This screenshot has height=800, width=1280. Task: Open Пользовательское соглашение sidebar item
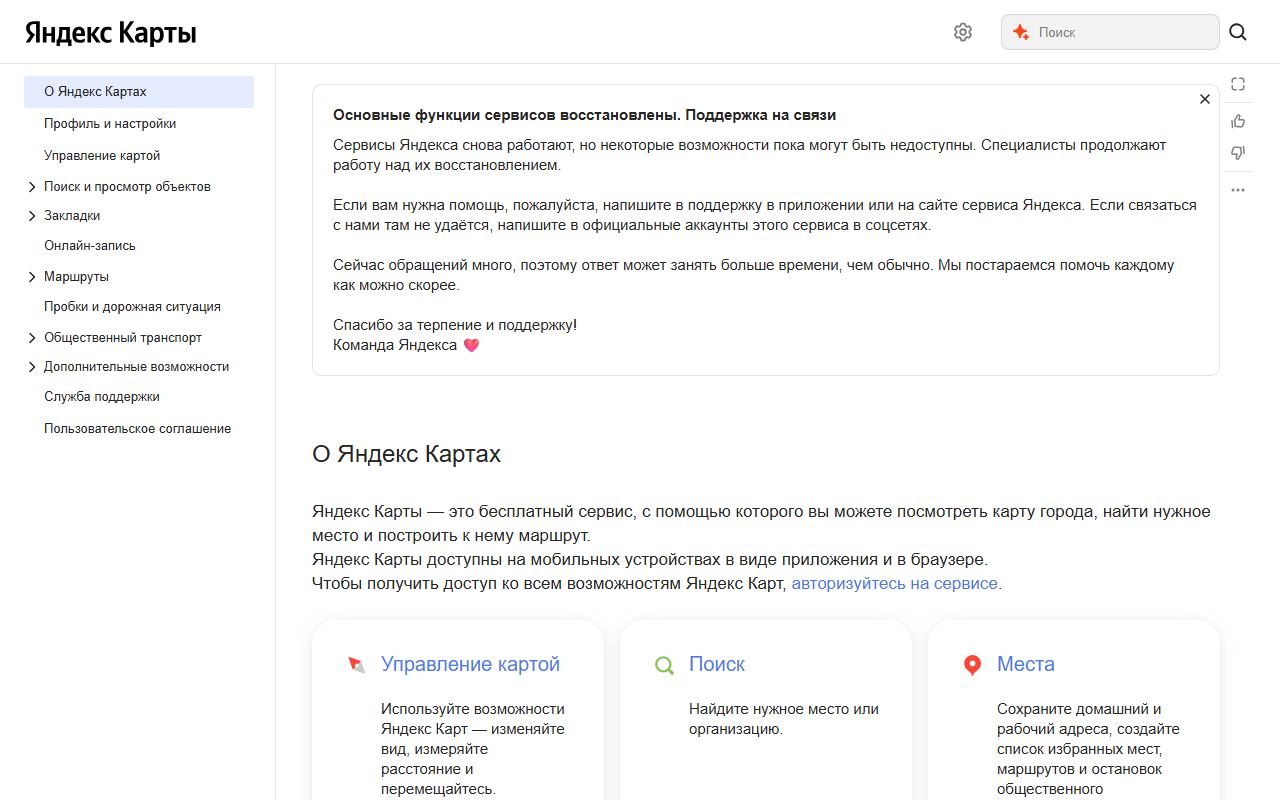137,429
